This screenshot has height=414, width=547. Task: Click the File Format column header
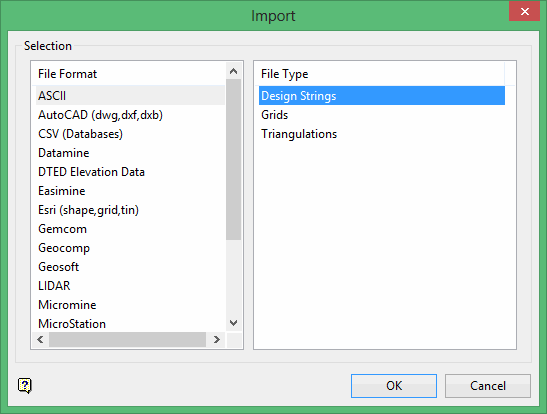click(x=129, y=74)
